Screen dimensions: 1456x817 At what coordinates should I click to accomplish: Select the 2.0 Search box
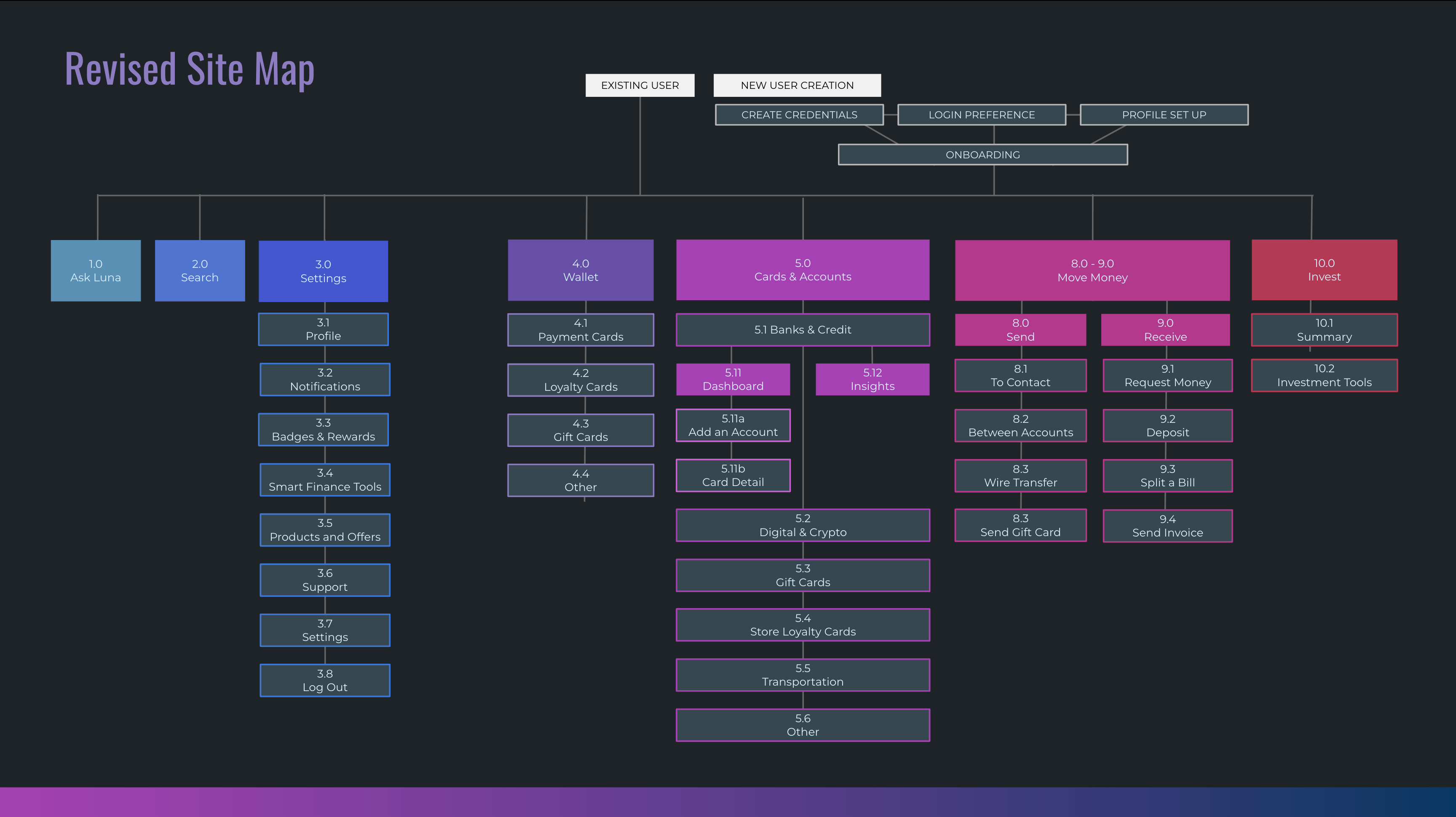200,271
